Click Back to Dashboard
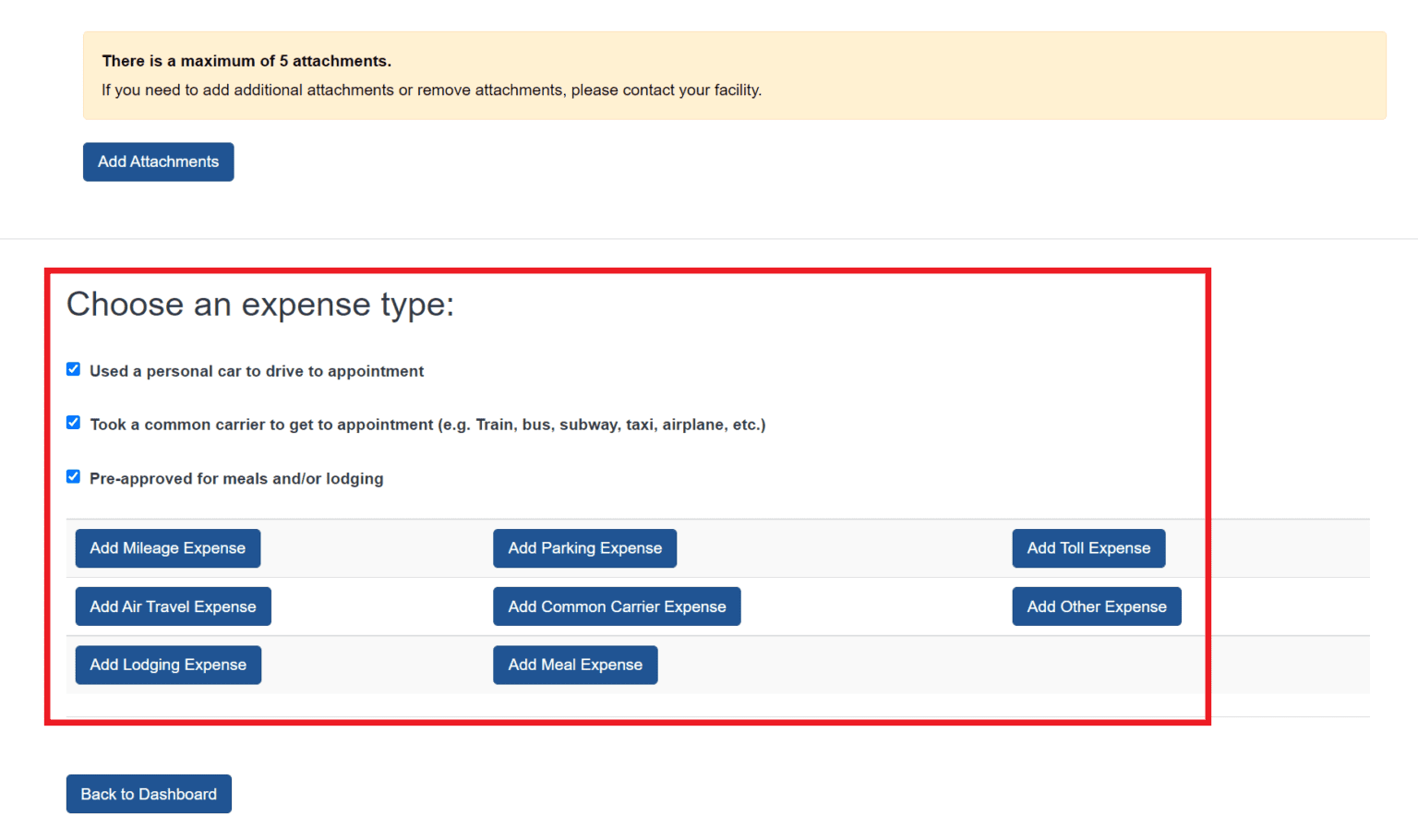This screenshot has width=1418, height=840. (x=148, y=794)
